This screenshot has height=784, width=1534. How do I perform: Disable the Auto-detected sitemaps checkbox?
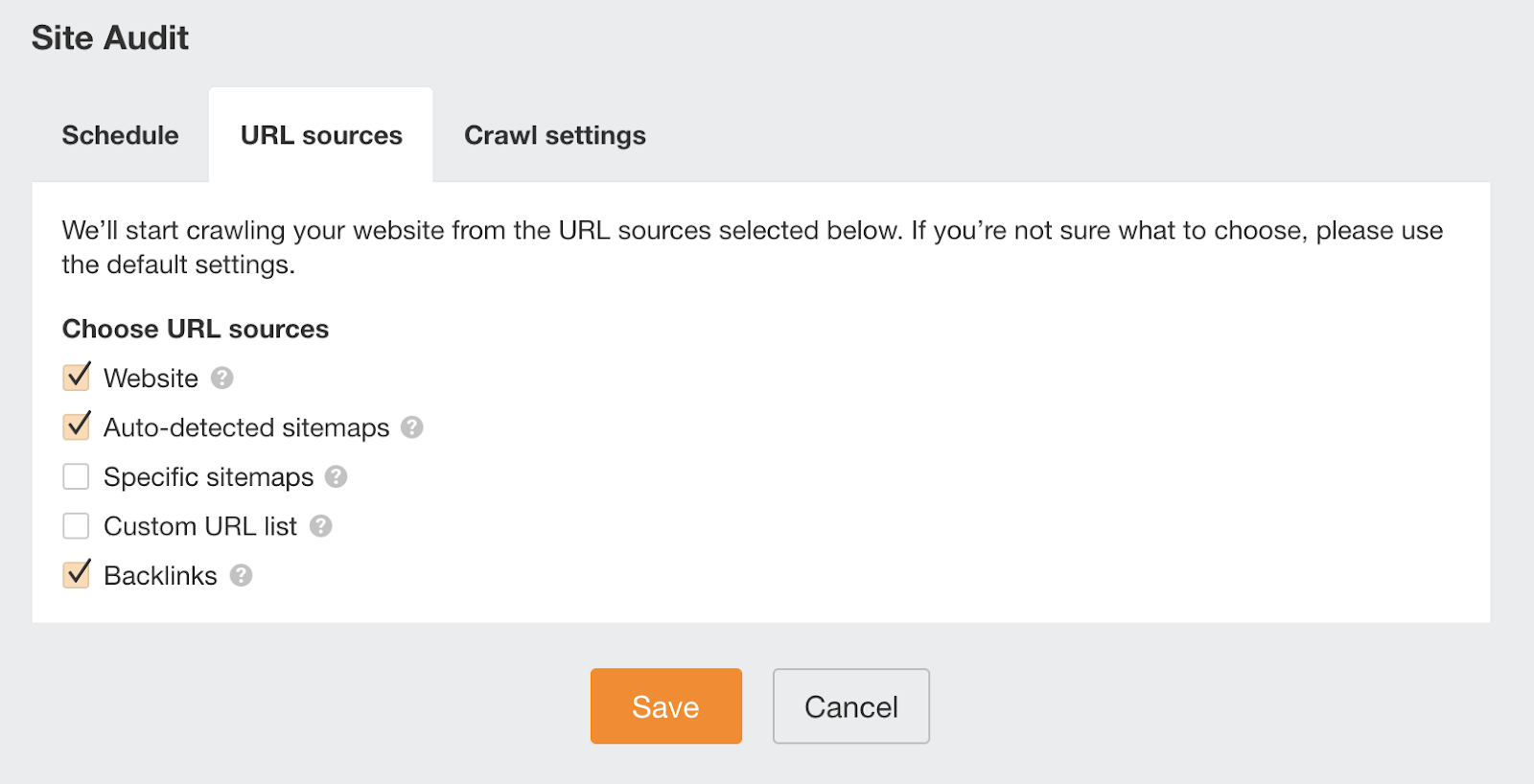click(77, 427)
